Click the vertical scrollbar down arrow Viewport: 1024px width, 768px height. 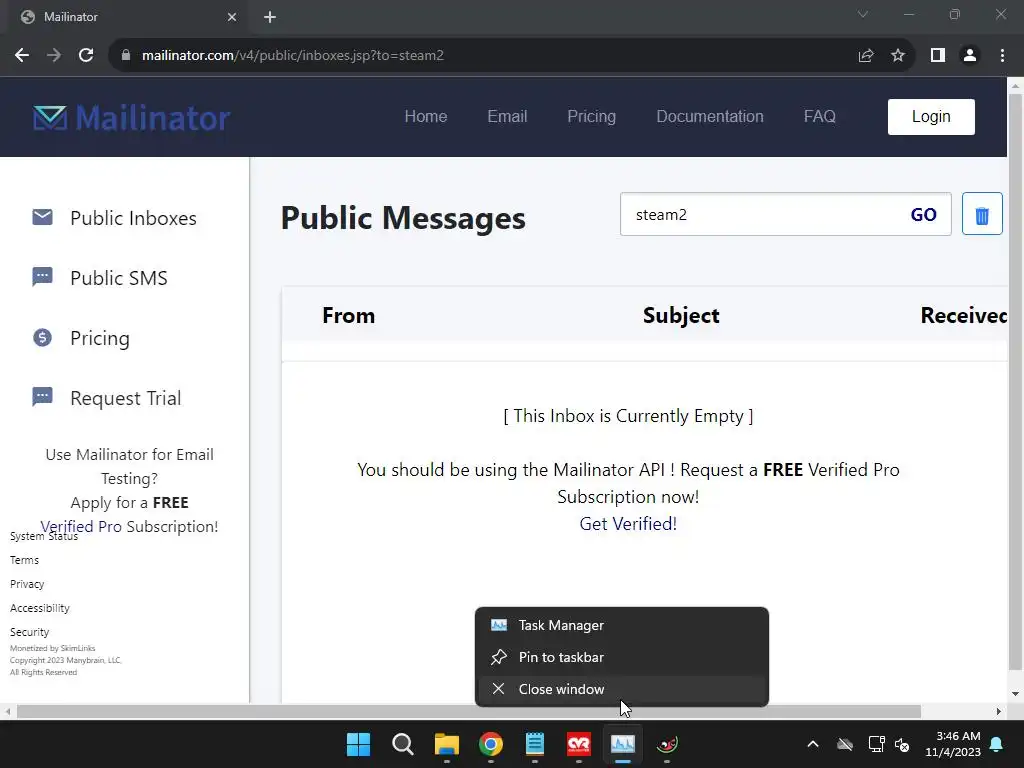pos(1015,694)
